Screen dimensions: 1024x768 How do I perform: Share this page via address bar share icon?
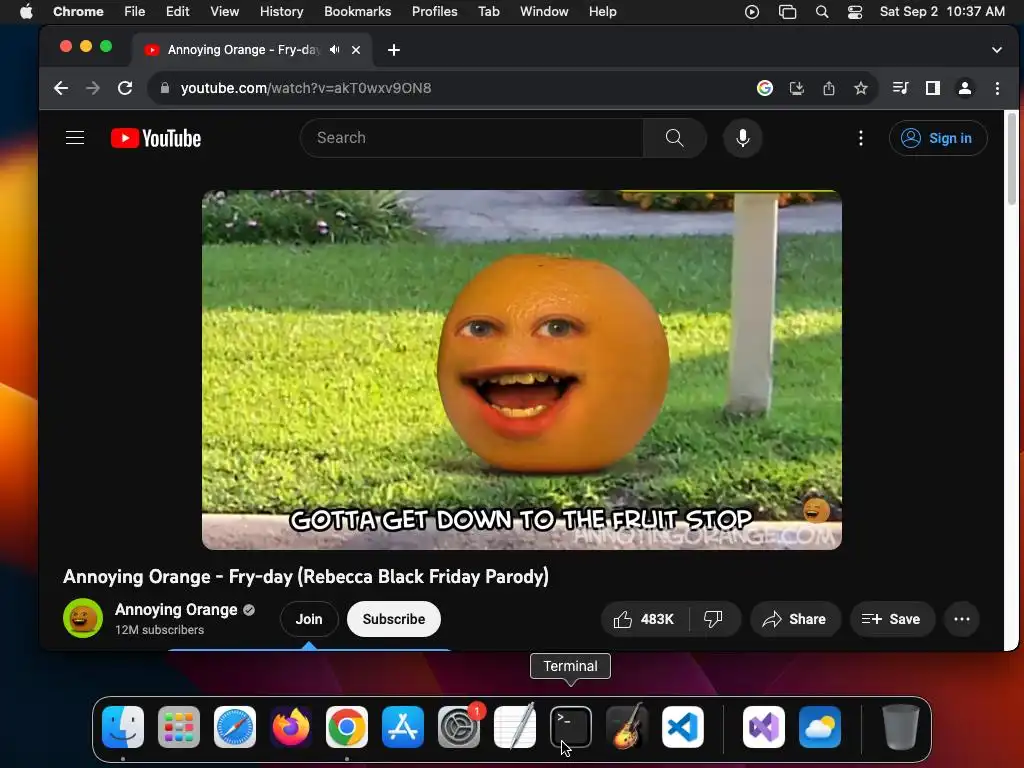point(829,88)
